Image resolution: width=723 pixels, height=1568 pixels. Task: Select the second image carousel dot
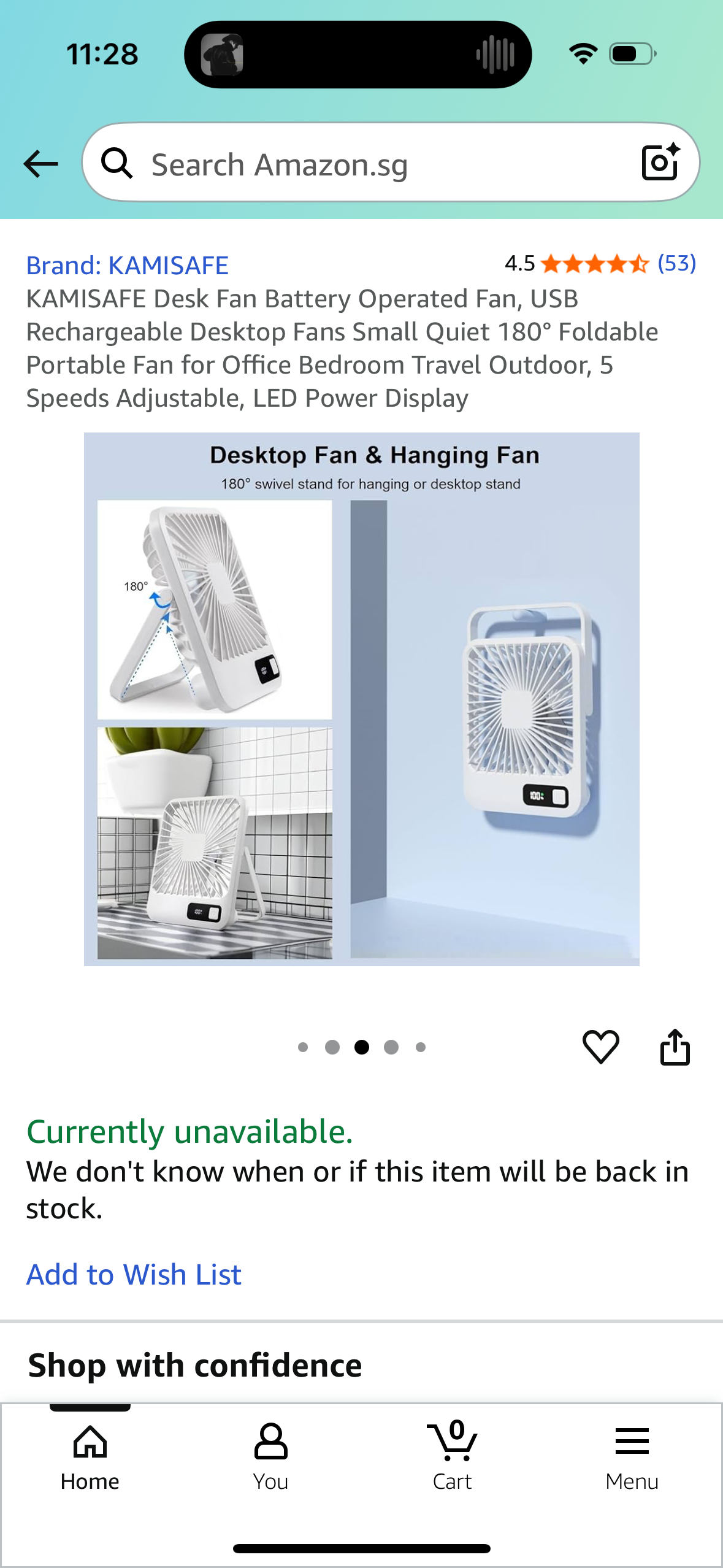[332, 1047]
